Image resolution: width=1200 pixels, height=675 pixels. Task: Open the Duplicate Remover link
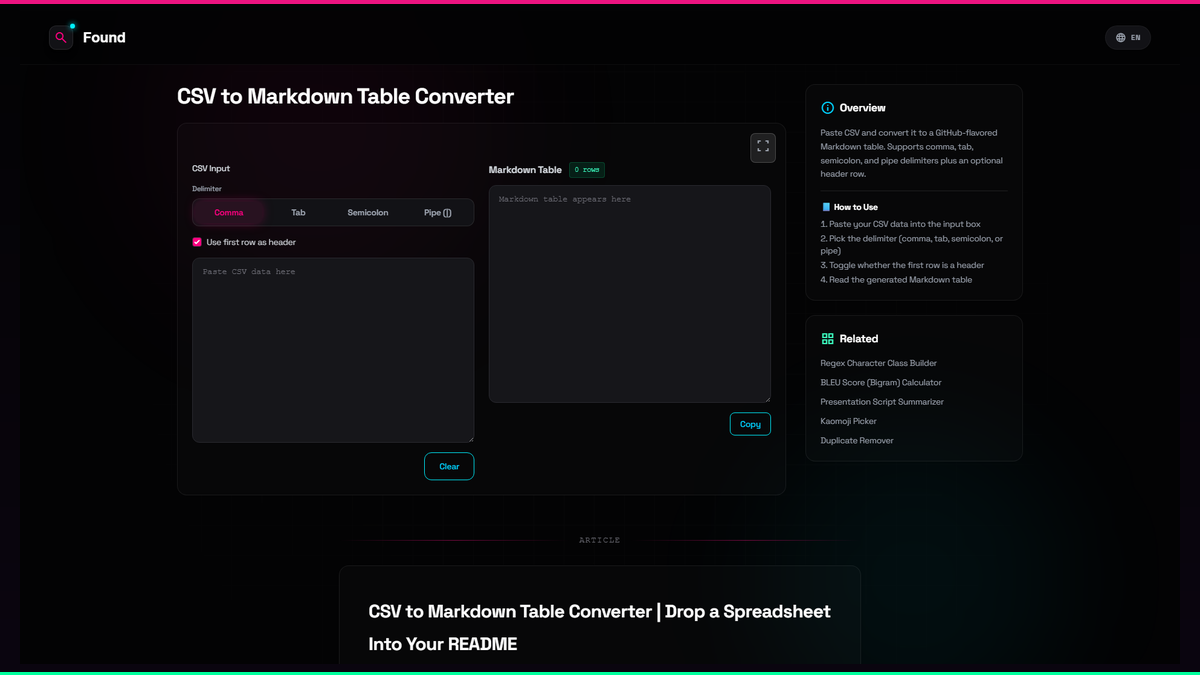click(857, 440)
